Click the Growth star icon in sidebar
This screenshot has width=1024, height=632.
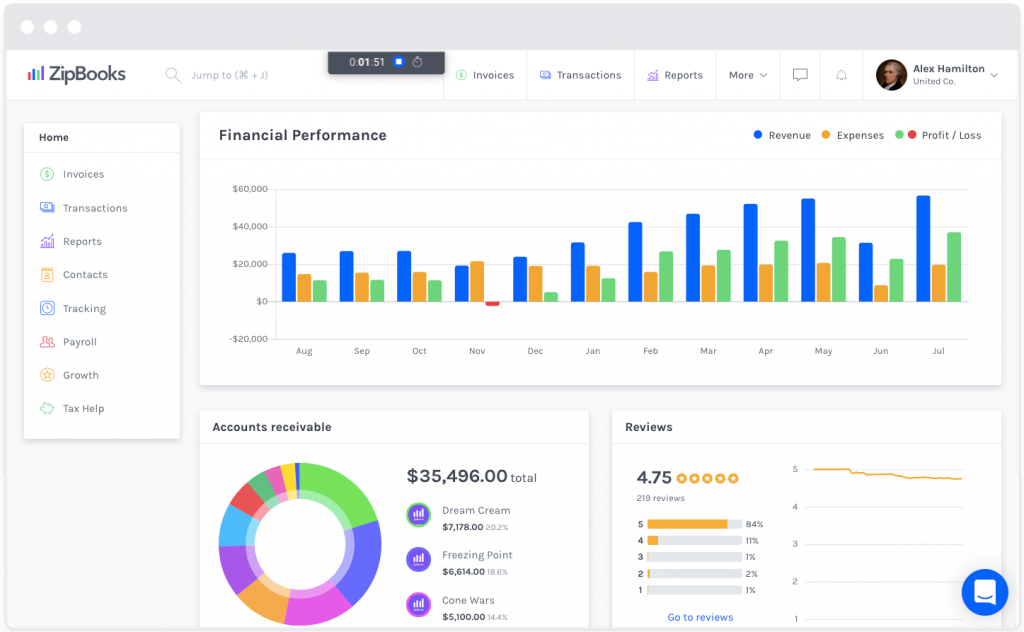[47, 375]
